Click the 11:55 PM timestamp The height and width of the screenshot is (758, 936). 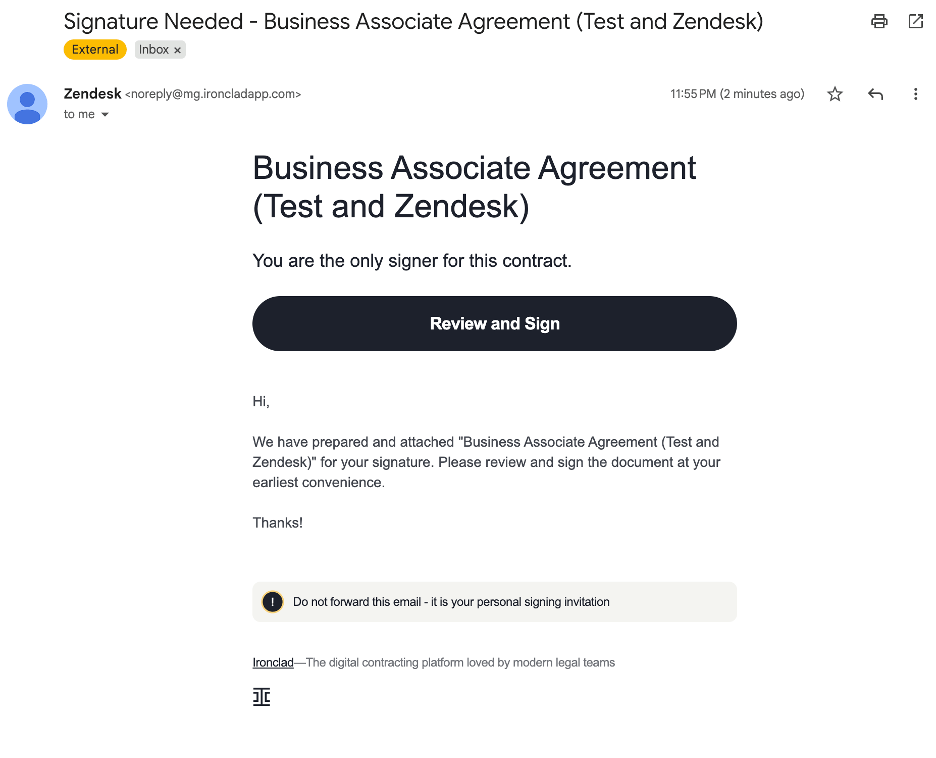[x=737, y=94]
